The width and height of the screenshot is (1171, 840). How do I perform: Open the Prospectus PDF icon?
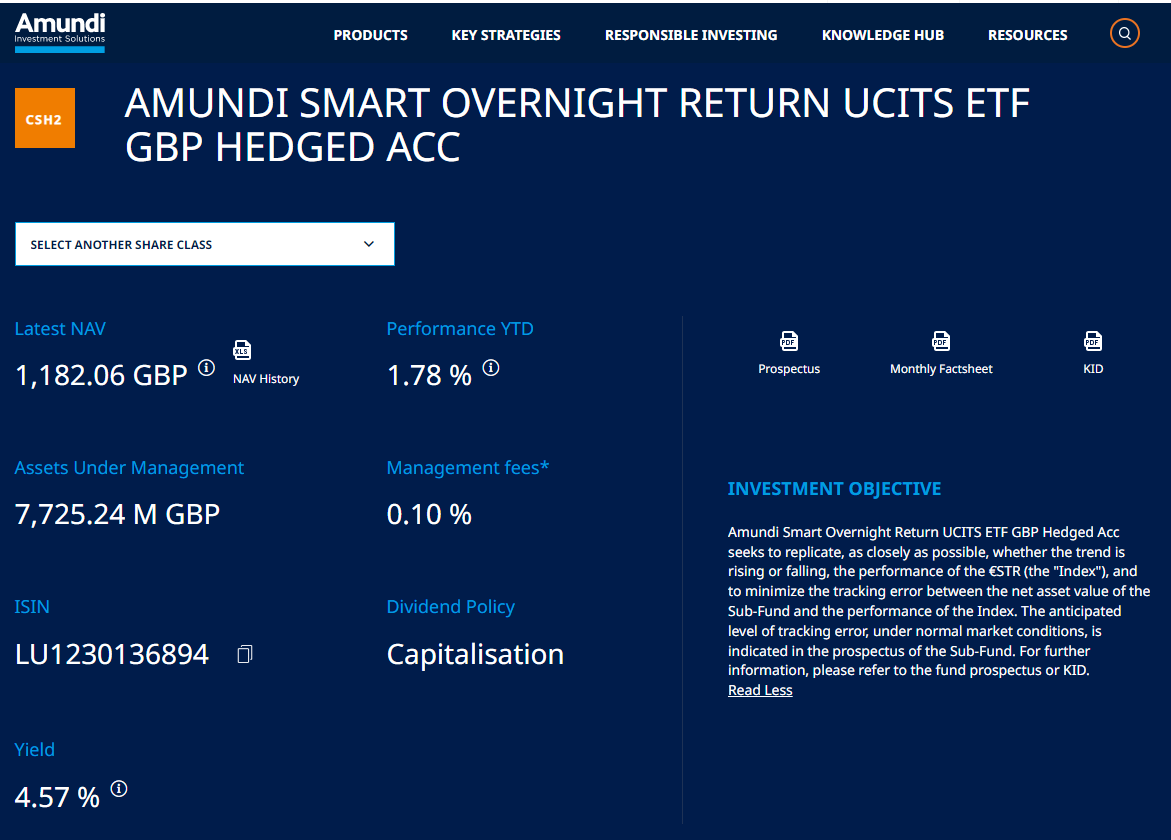pyautogui.click(x=789, y=341)
